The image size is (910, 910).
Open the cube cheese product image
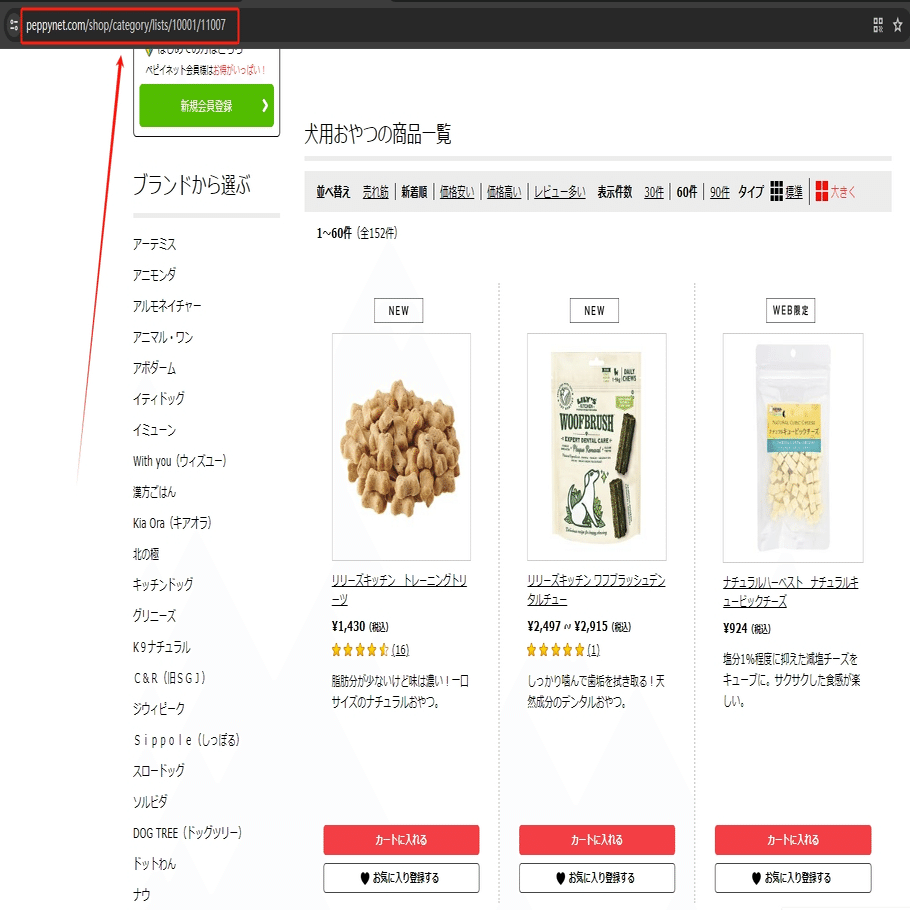point(793,448)
